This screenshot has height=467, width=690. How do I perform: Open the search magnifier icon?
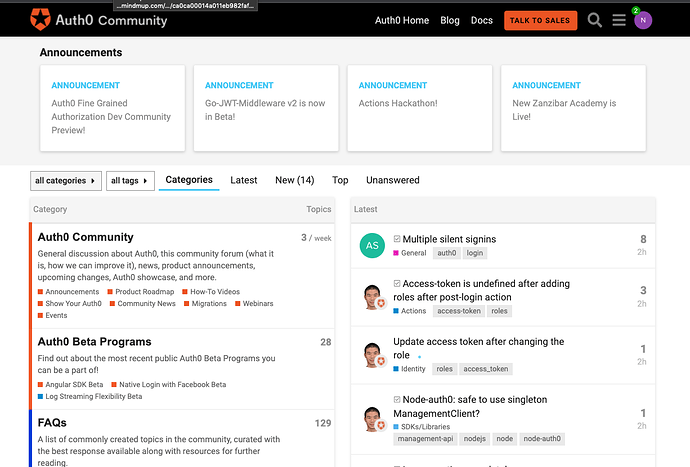(x=595, y=20)
